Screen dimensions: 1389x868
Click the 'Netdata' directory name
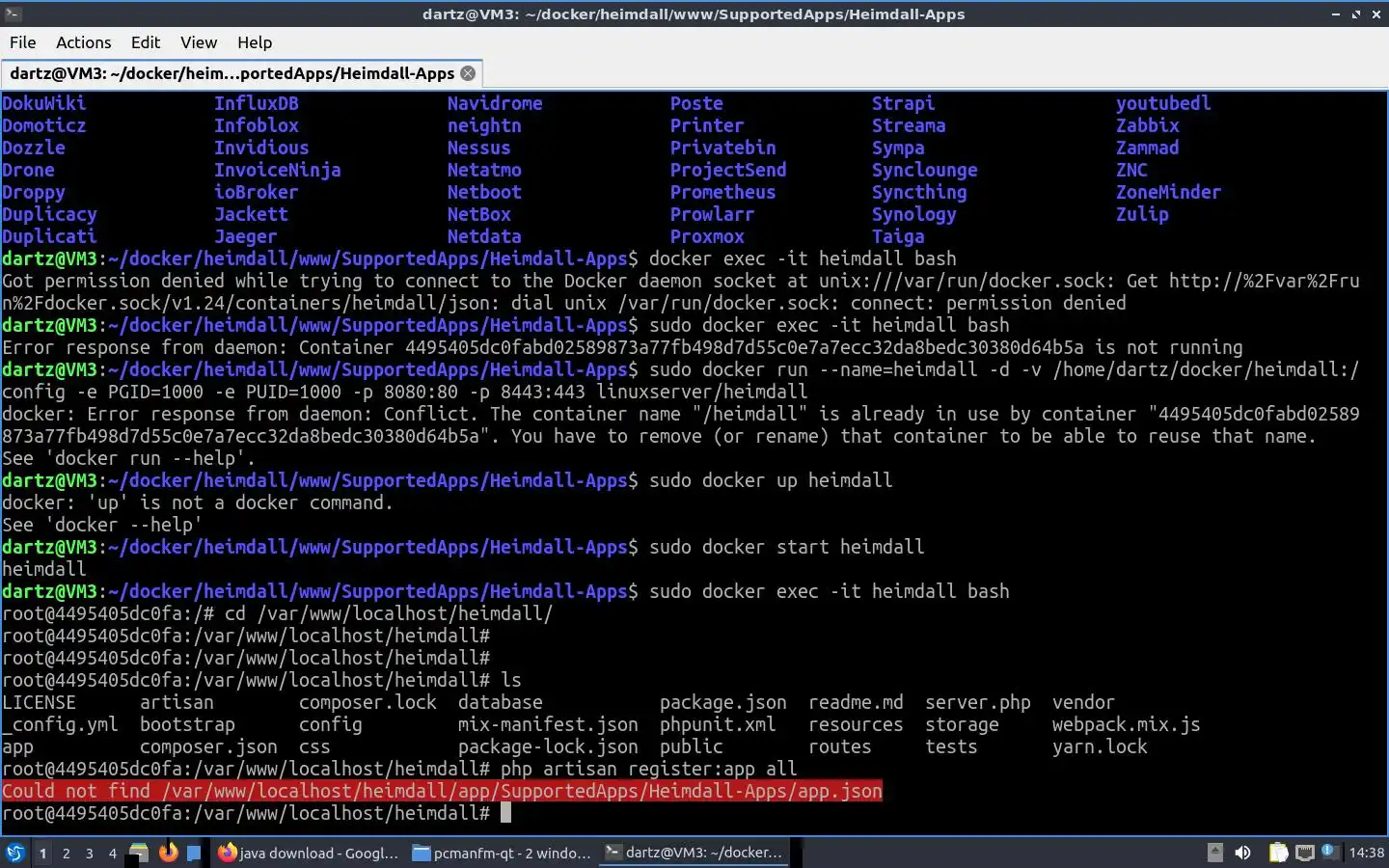click(x=484, y=236)
